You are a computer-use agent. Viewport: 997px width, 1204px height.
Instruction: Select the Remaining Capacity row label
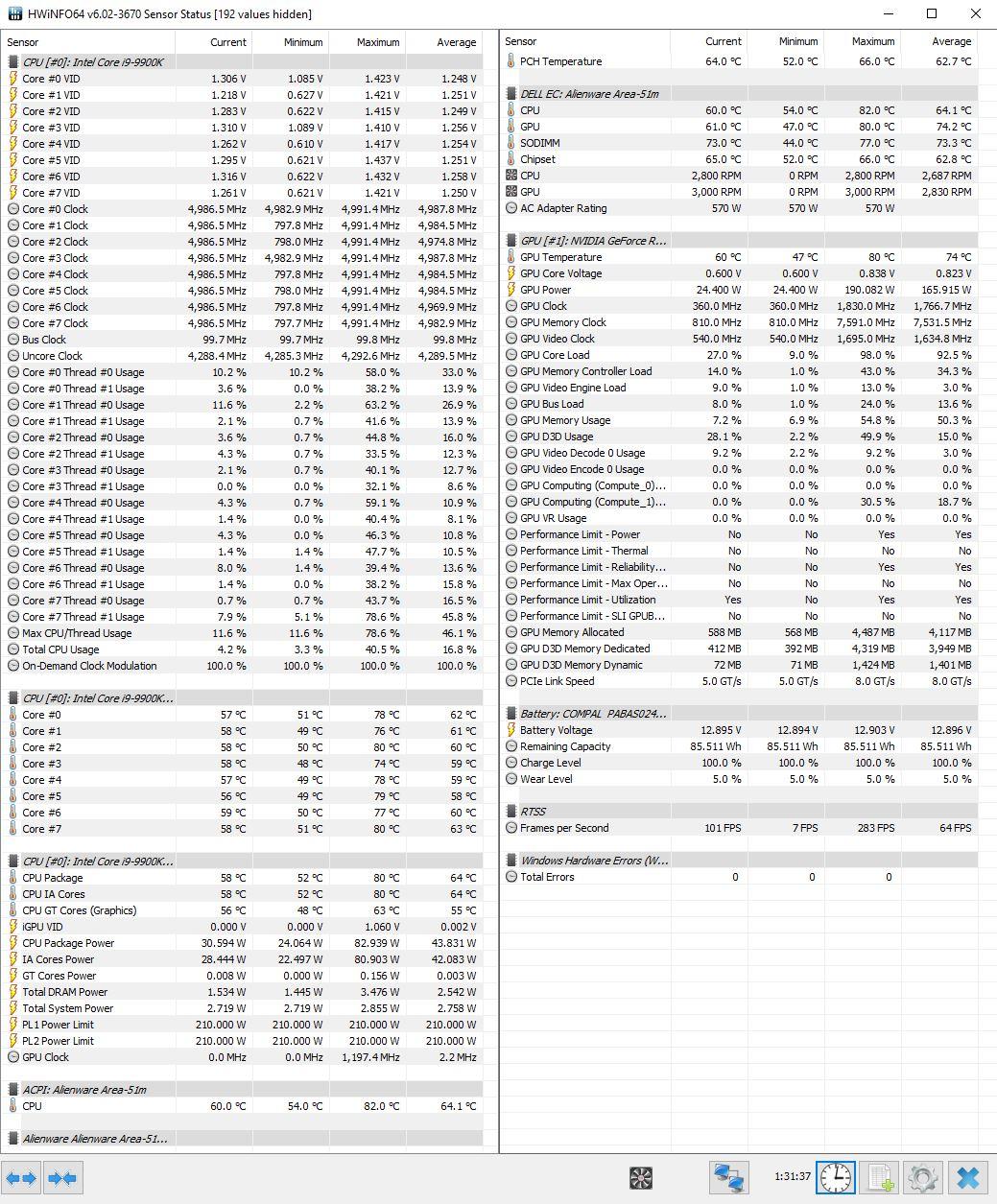[565, 746]
